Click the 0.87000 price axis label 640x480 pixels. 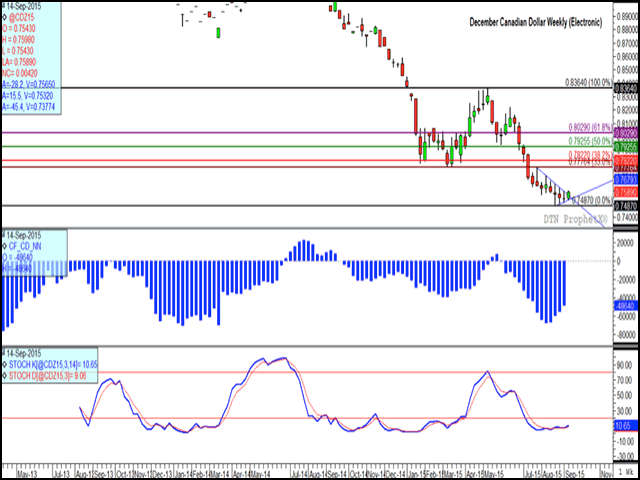pos(628,43)
